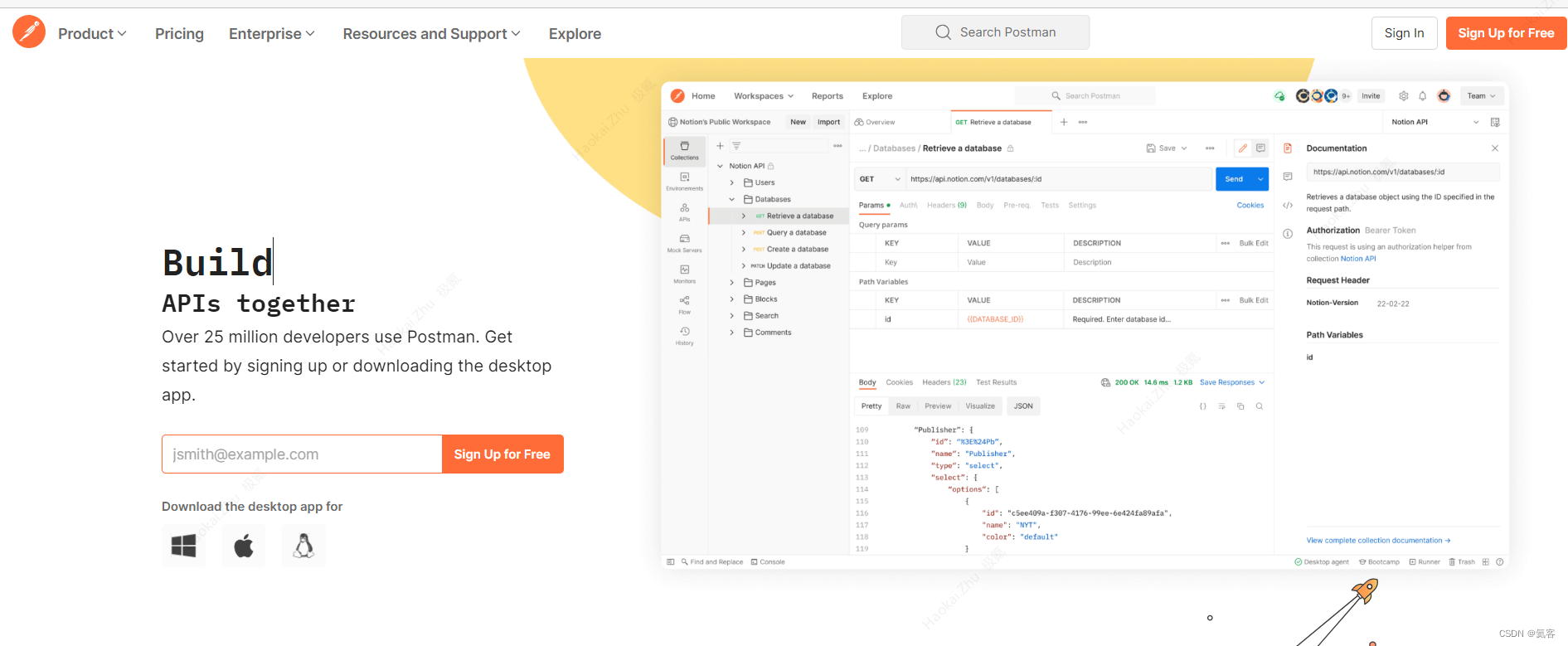The image size is (1568, 646).
Task: Click the jsmith@example.com email field
Action: 302,454
